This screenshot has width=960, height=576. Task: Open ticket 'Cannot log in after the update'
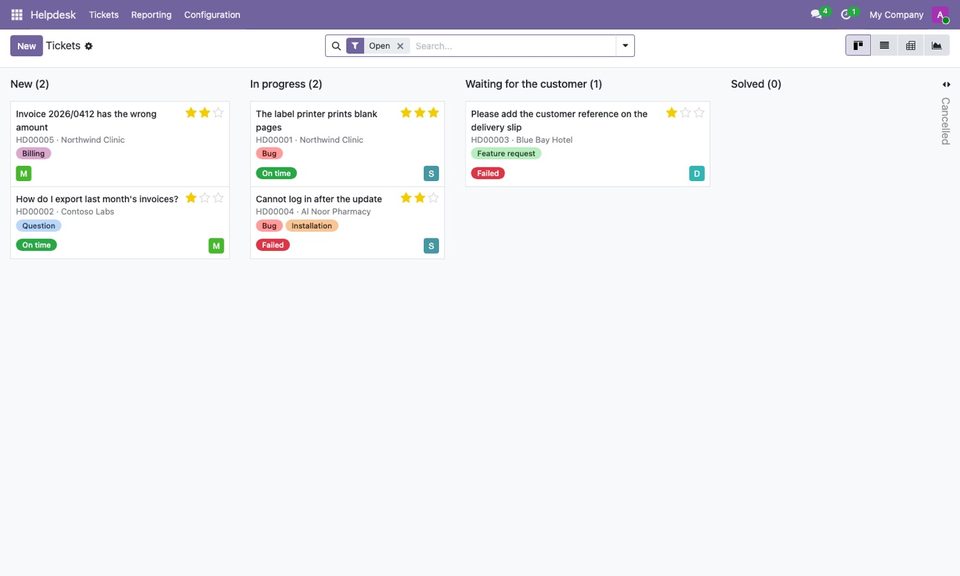(x=318, y=199)
